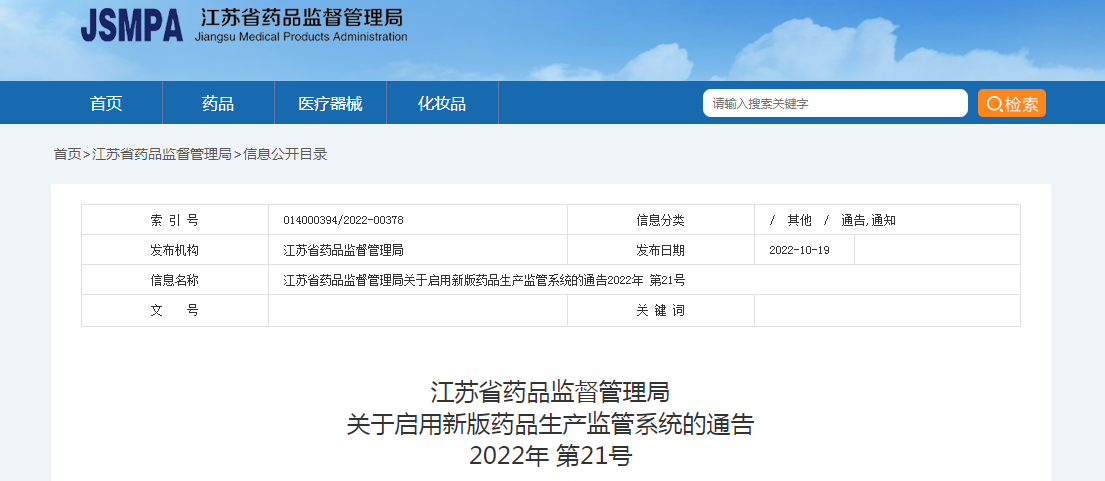Click the JSMPA logo in header
This screenshot has width=1105, height=481.
pyautogui.click(x=132, y=26)
